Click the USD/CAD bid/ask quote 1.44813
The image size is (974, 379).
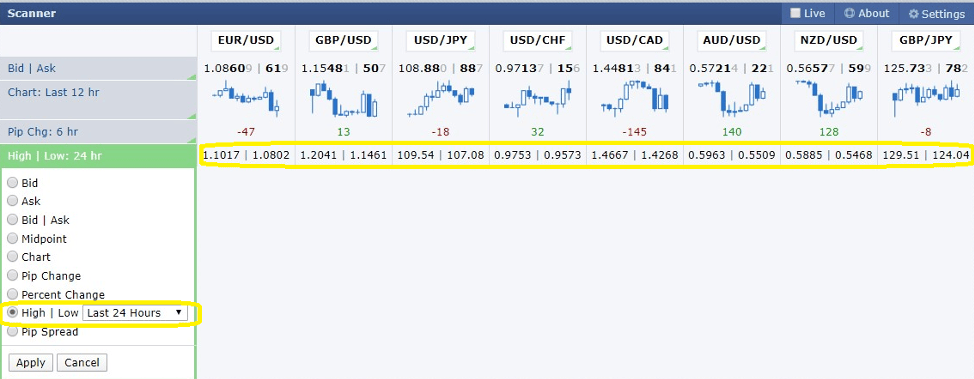click(635, 68)
